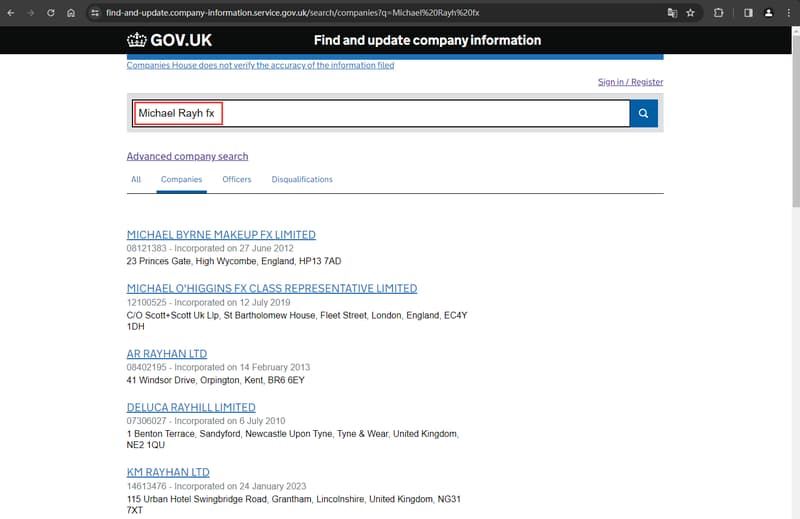This screenshot has width=800, height=519.
Task: Select address 23 Princes Gate, High Wycombe
Action: pyautogui.click(x=234, y=261)
